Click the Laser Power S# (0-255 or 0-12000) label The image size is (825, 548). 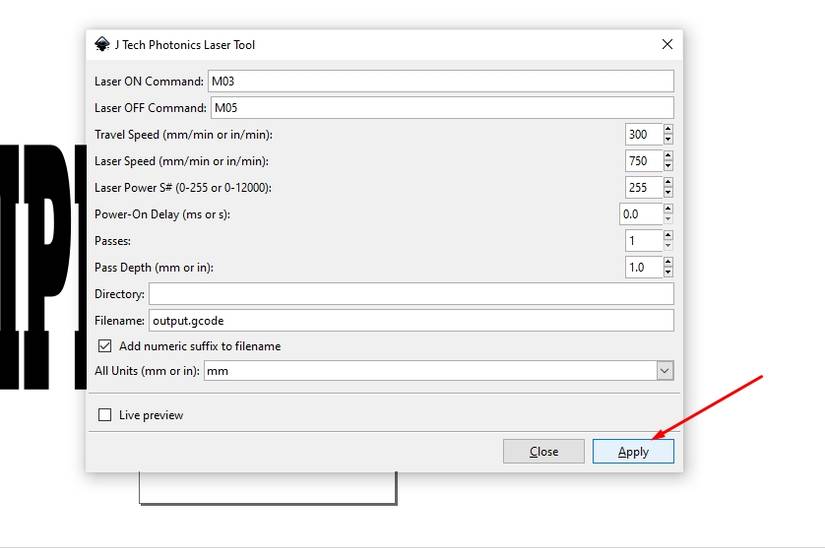click(183, 188)
